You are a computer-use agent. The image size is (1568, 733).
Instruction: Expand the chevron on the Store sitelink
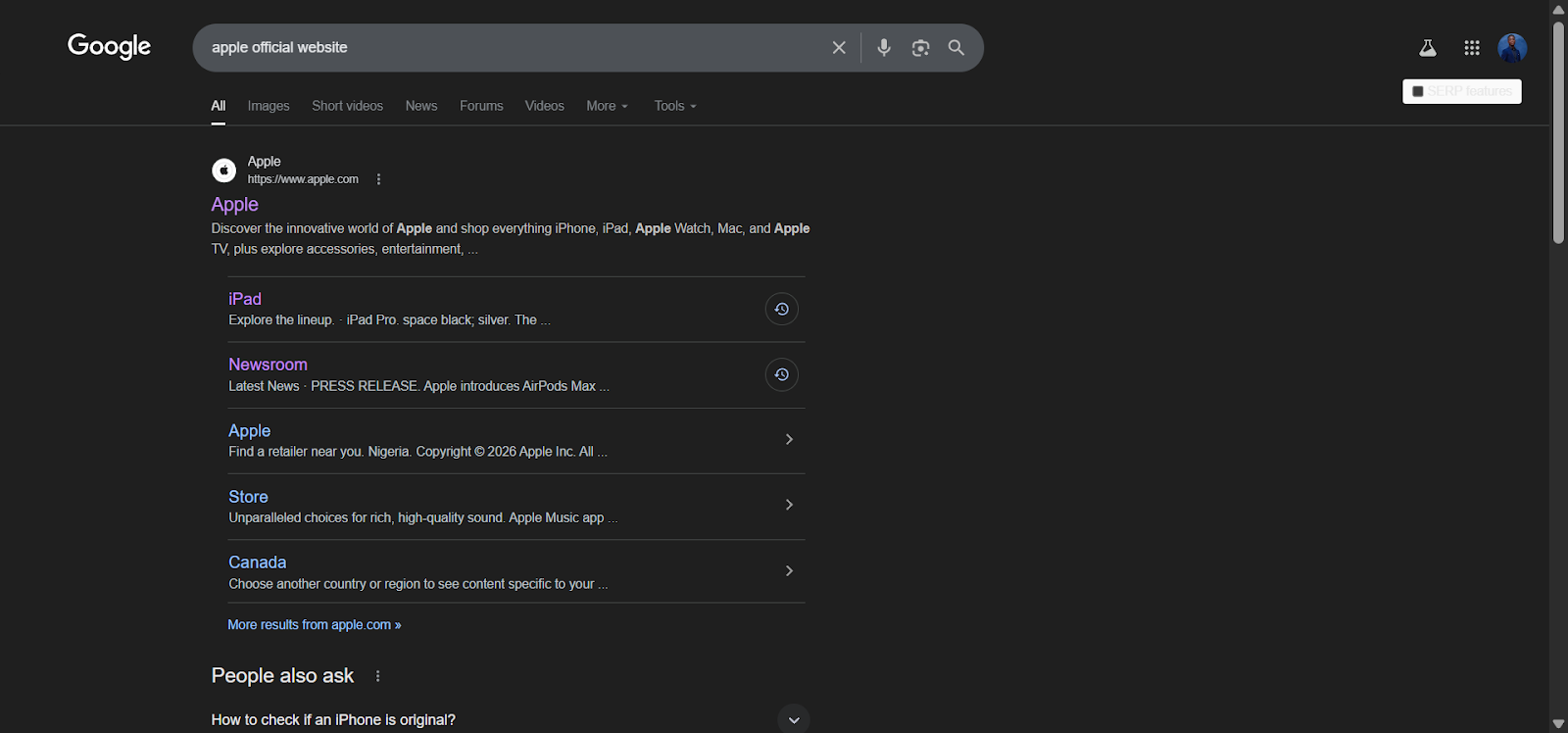(789, 505)
